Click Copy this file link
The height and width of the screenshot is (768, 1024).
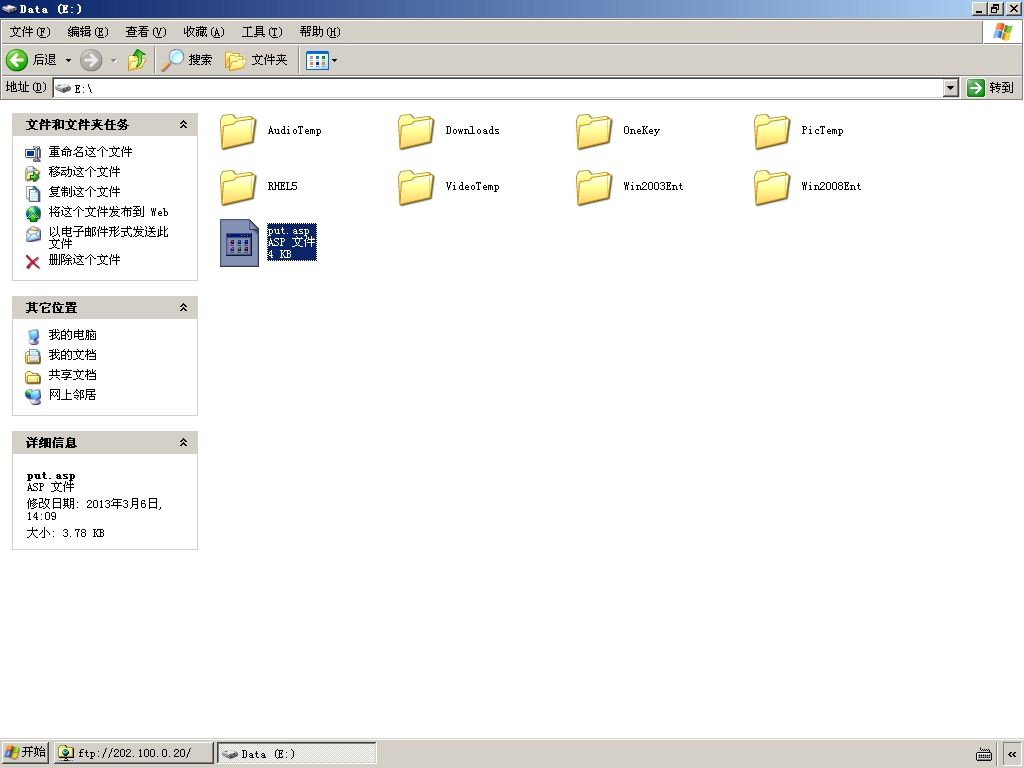tap(84, 191)
